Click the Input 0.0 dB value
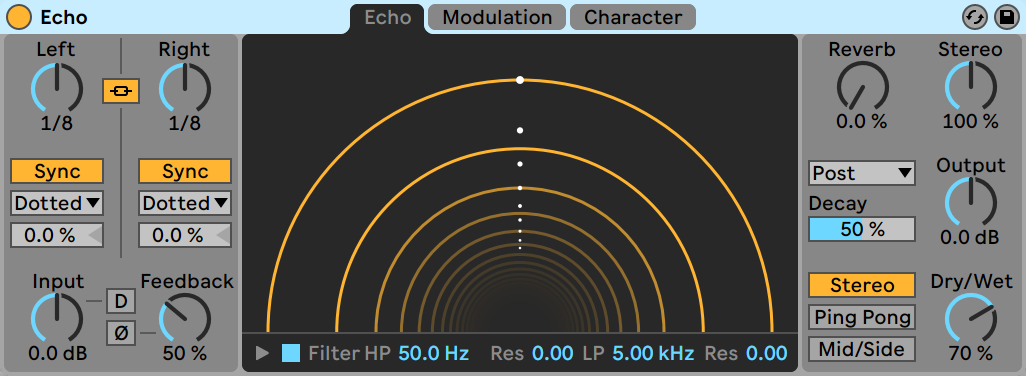The image size is (1026, 376). 57,354
